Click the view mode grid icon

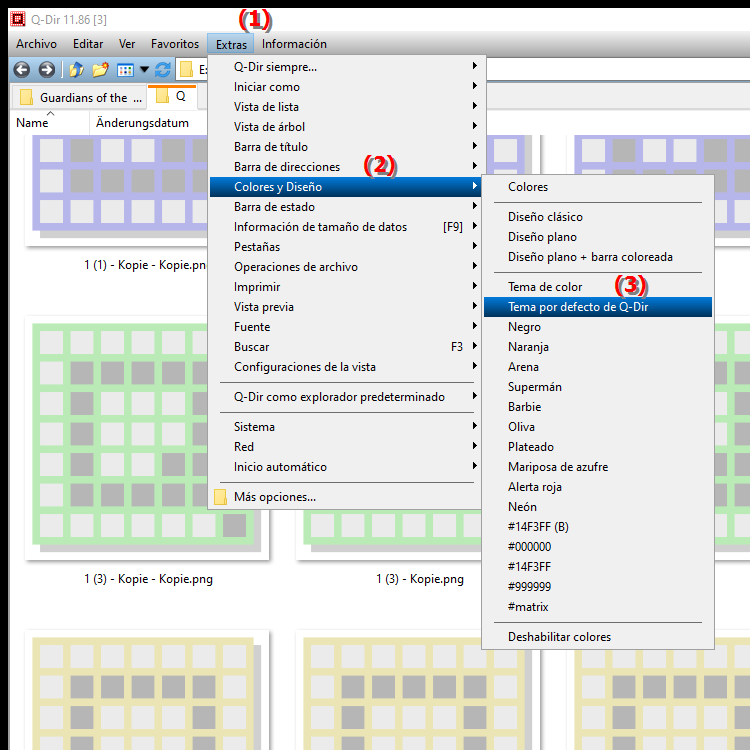125,70
